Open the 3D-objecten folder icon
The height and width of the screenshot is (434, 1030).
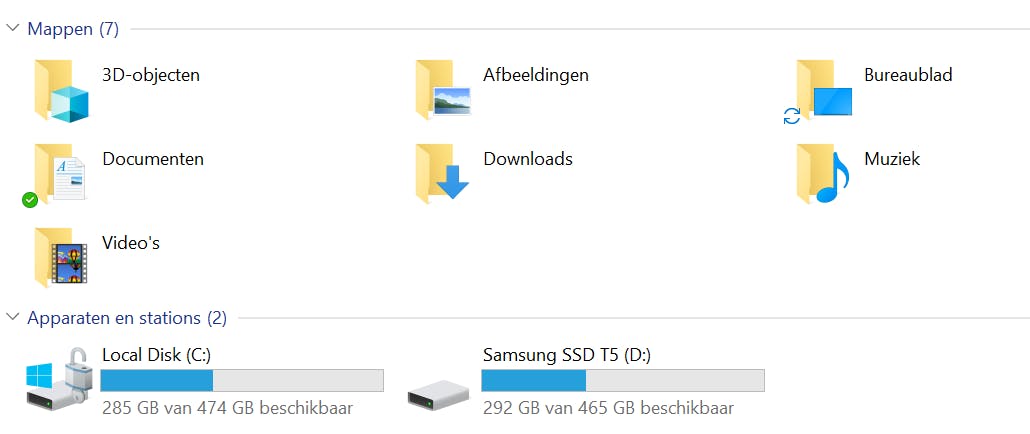61,90
